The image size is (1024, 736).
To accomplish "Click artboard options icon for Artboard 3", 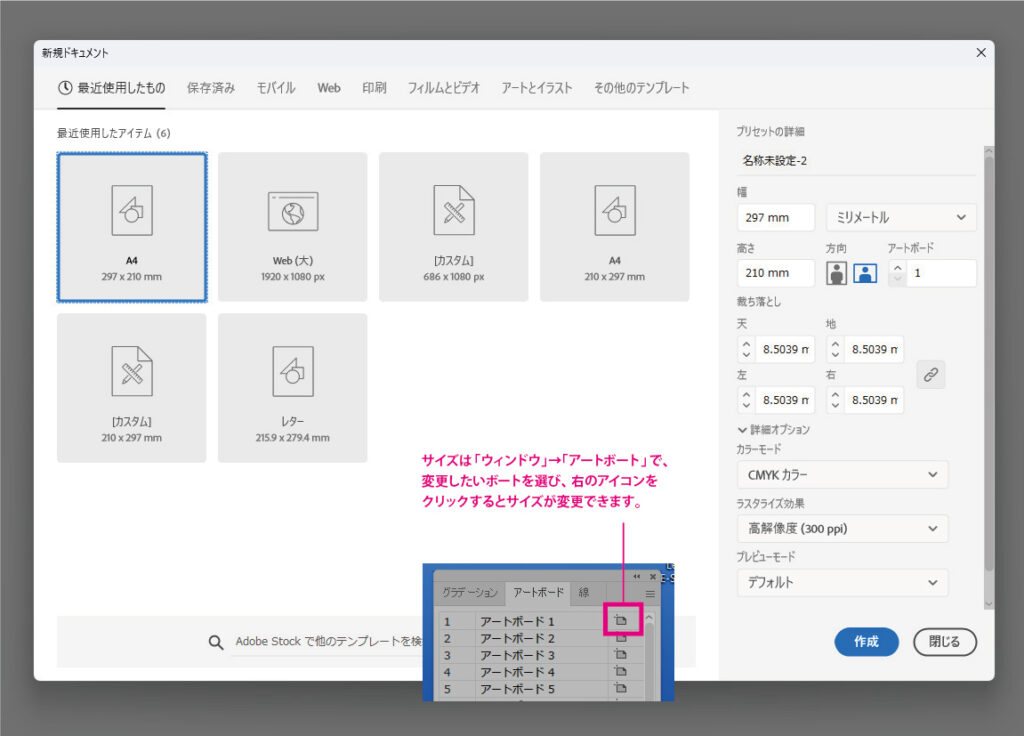I will coord(620,655).
